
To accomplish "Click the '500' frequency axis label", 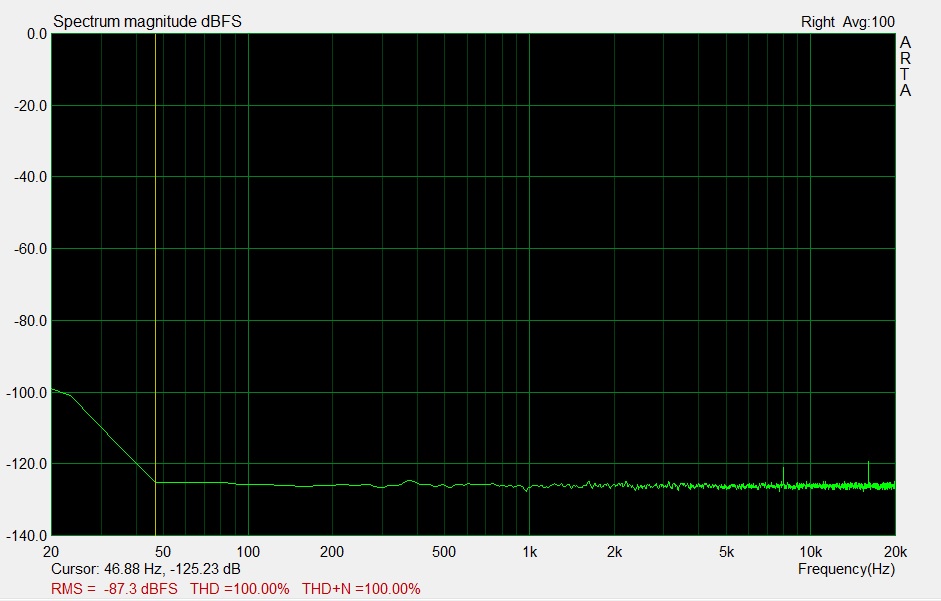I will click(443, 552).
